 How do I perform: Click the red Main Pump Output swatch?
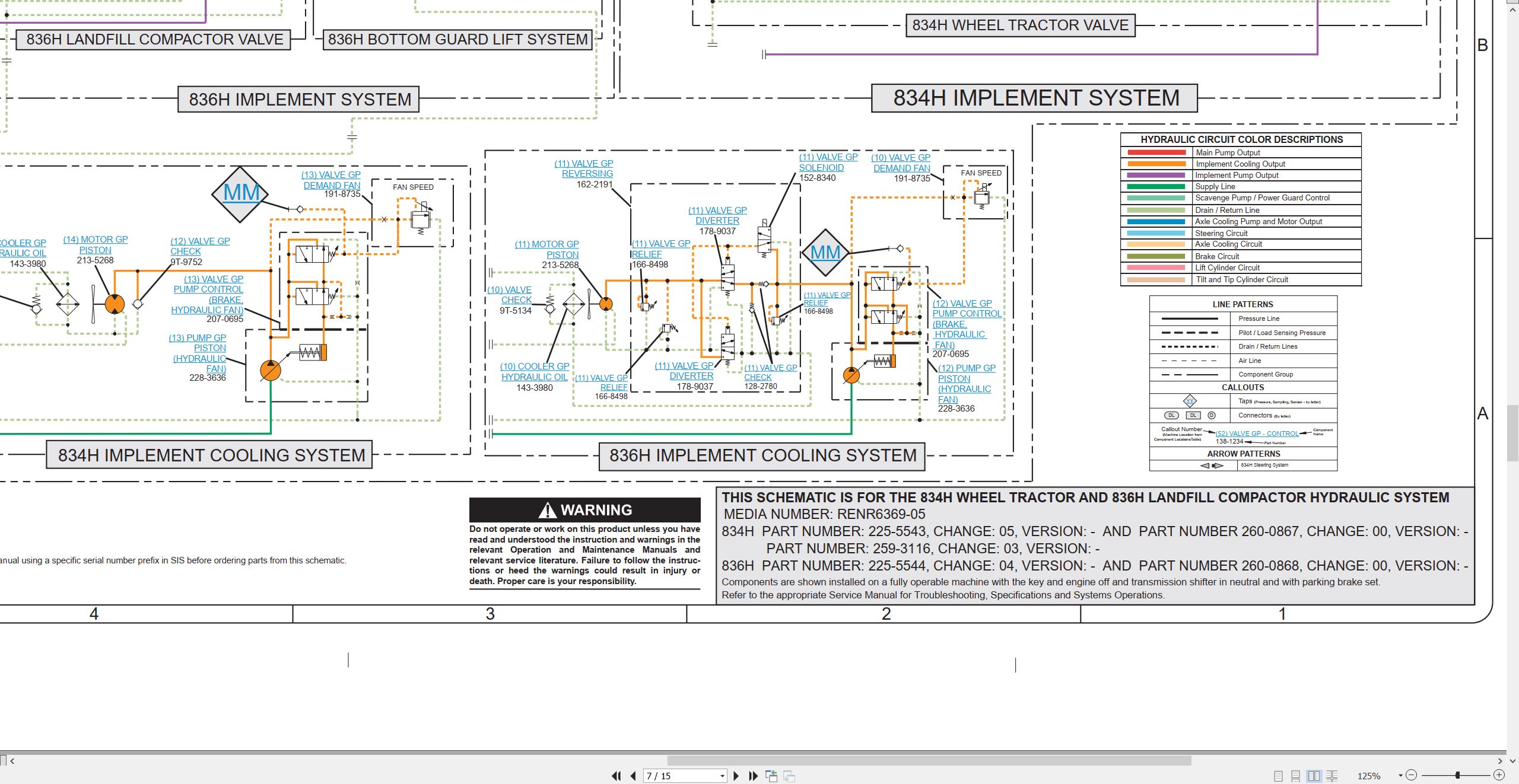1156,152
